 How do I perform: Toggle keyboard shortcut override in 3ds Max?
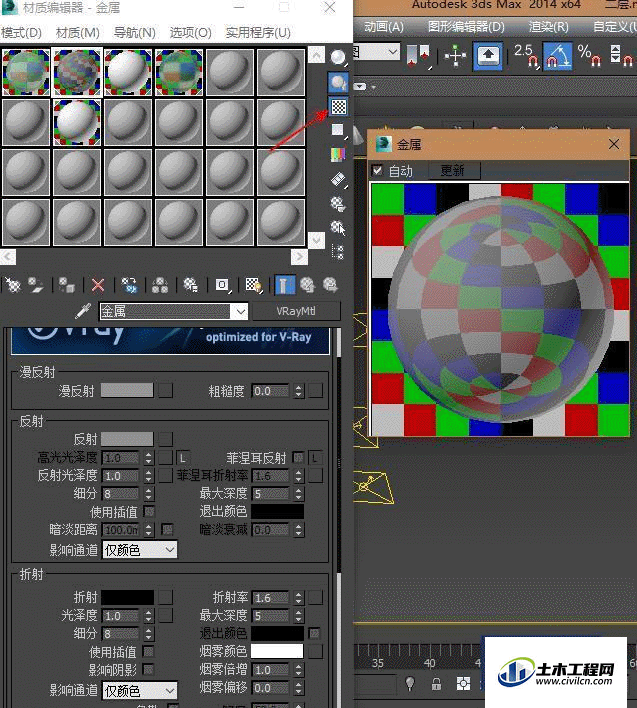point(488,56)
